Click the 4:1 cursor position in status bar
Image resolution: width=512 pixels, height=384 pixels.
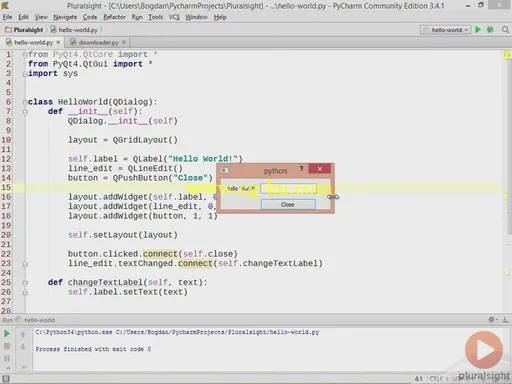point(419,379)
